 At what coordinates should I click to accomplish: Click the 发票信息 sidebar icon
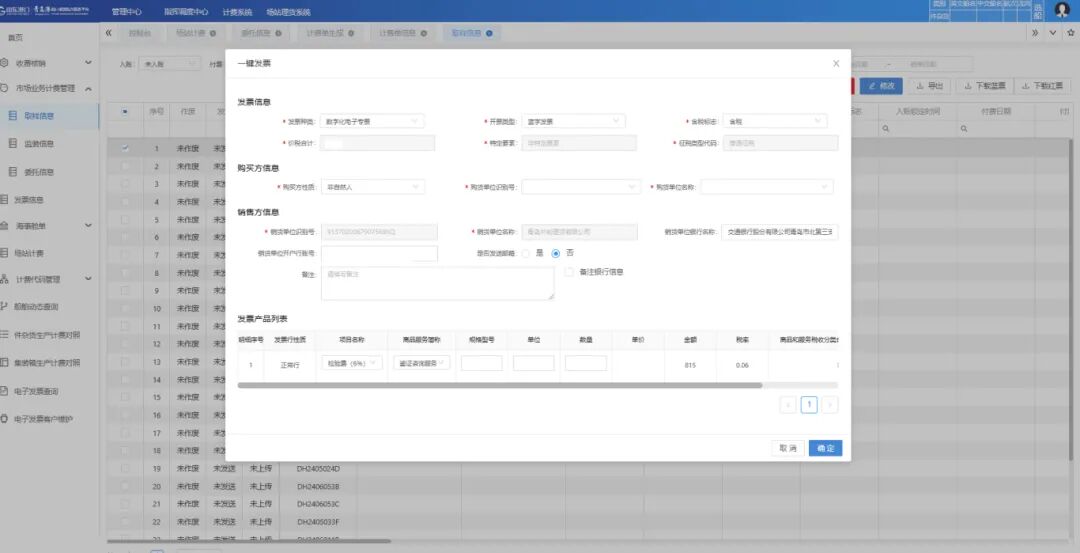point(4,200)
